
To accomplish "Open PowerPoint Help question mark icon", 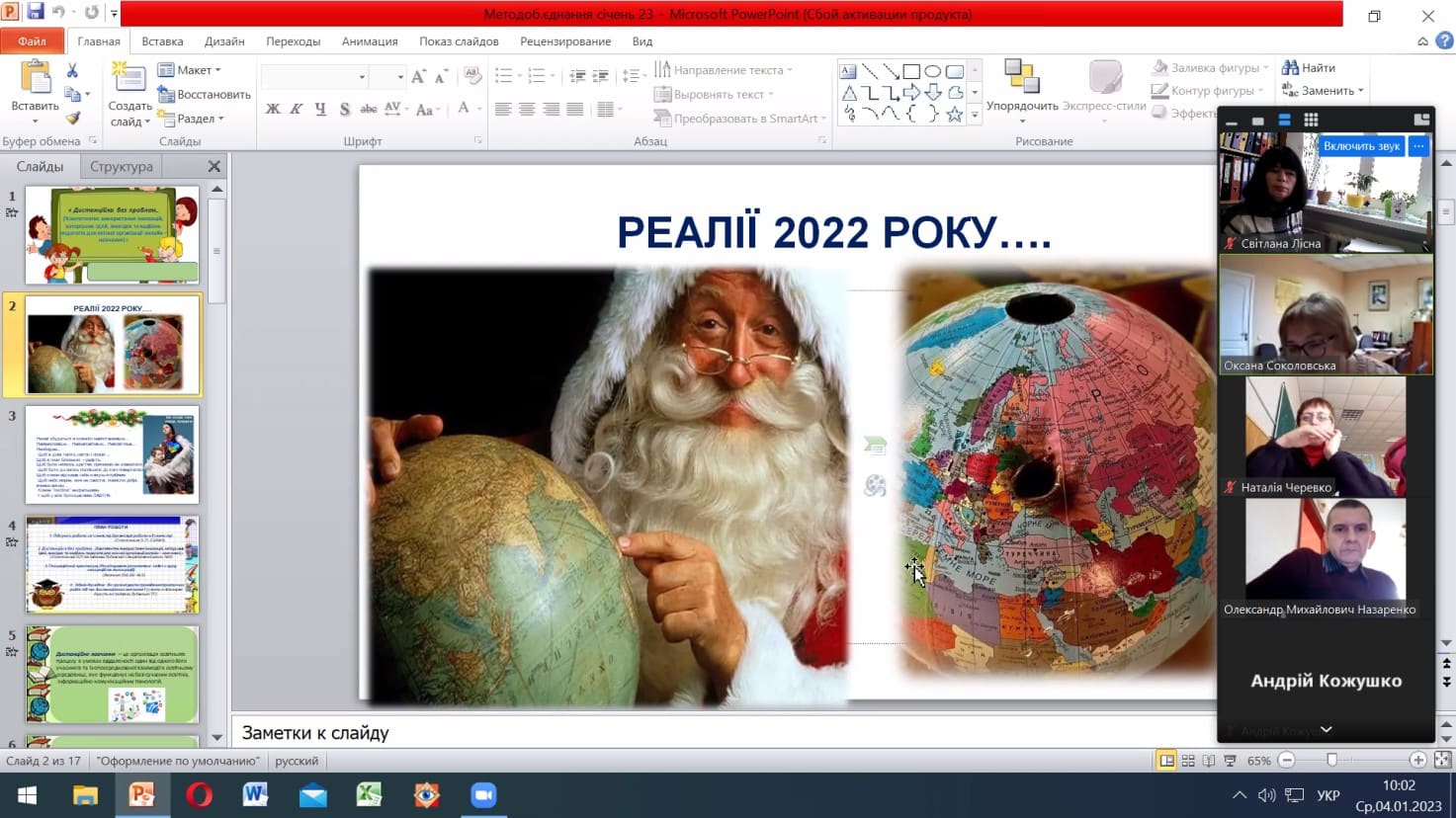I will click(x=1444, y=41).
